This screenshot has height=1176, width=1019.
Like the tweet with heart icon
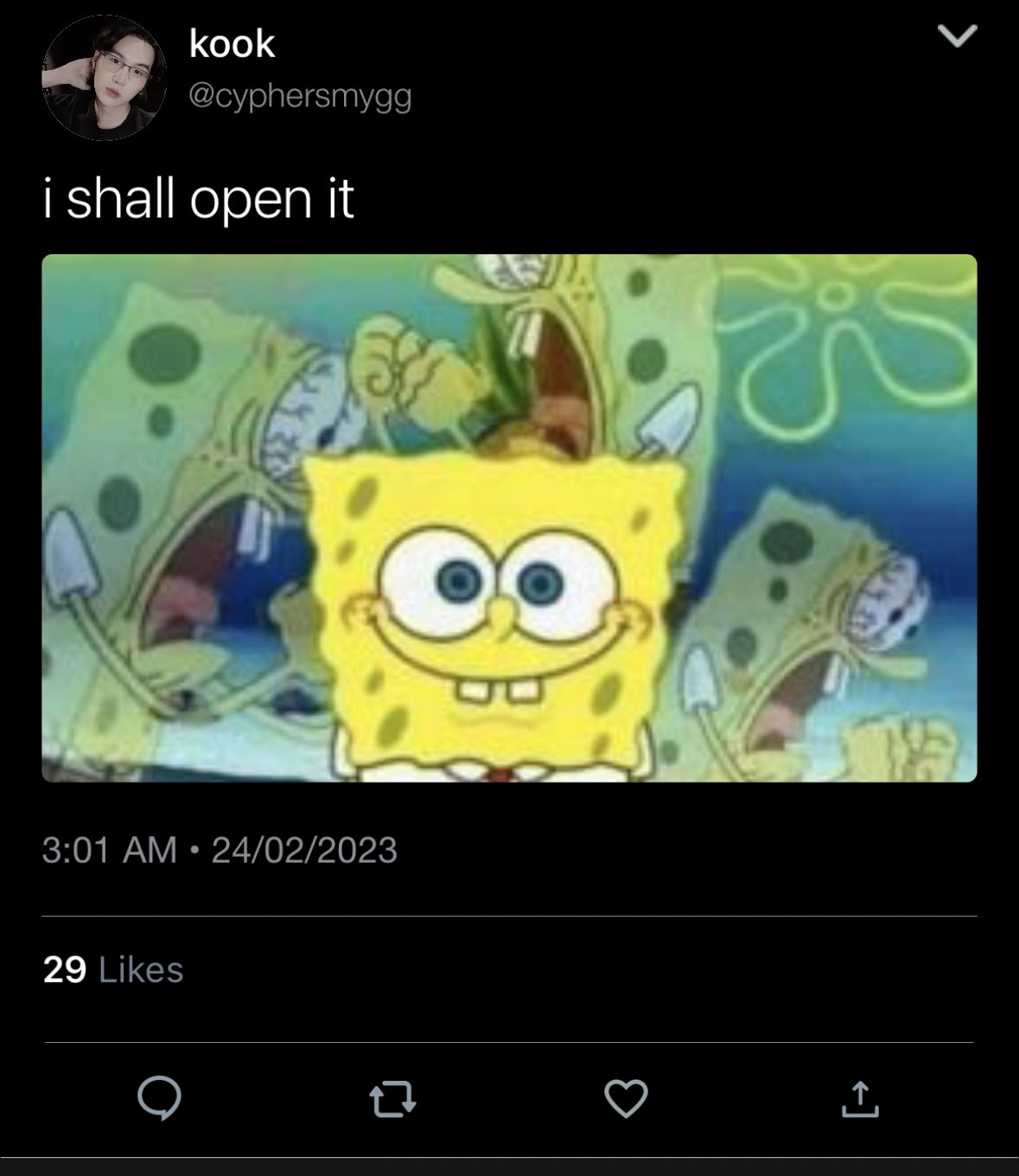(626, 1099)
